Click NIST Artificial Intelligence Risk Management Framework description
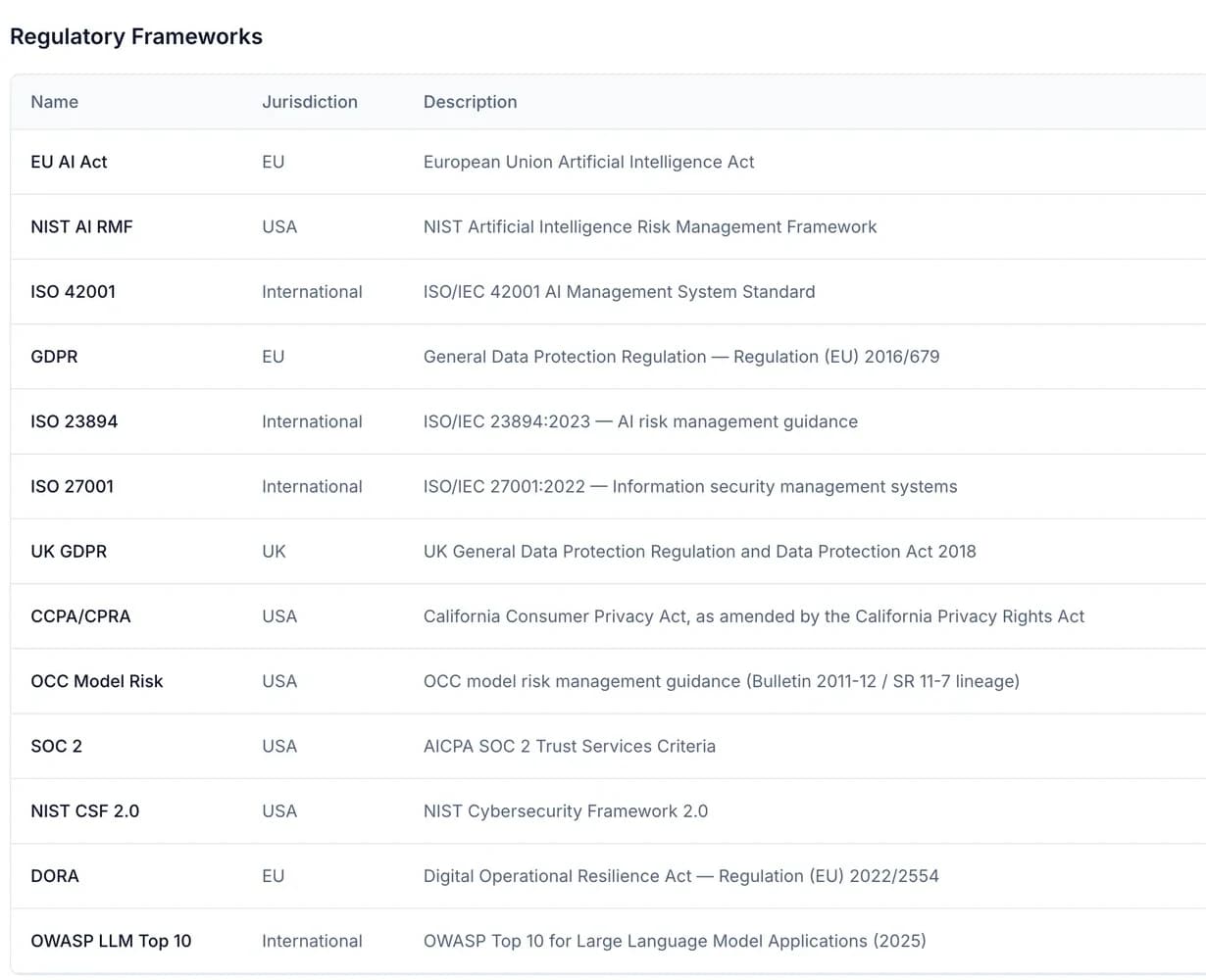The image size is (1206, 980). [650, 226]
